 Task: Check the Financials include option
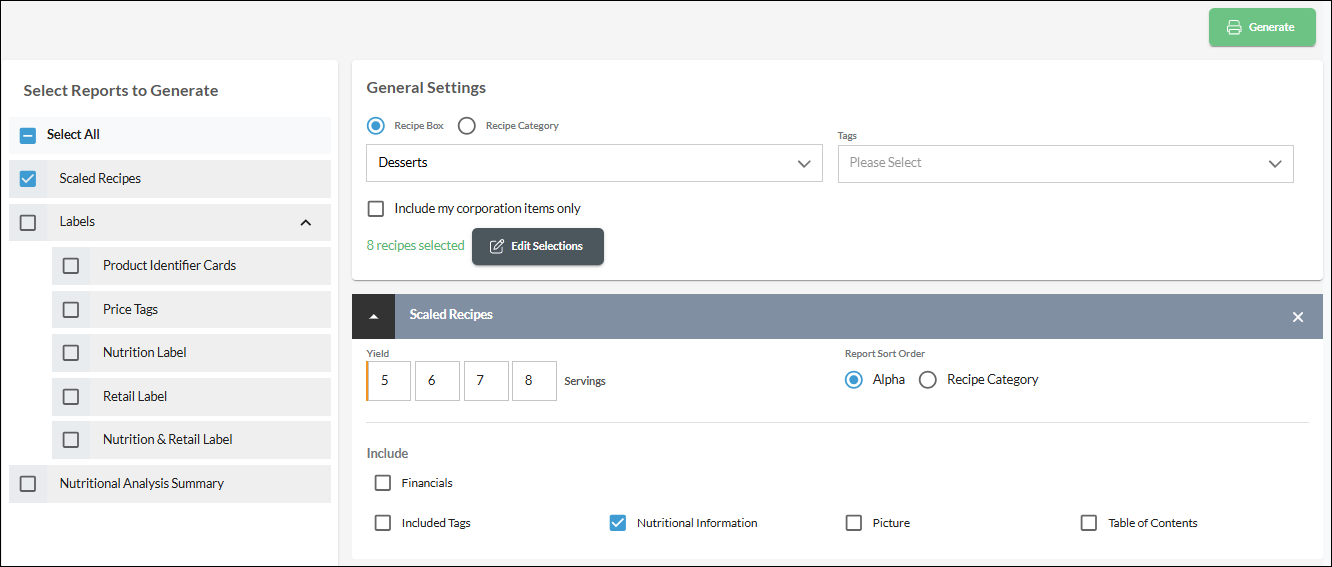(383, 483)
